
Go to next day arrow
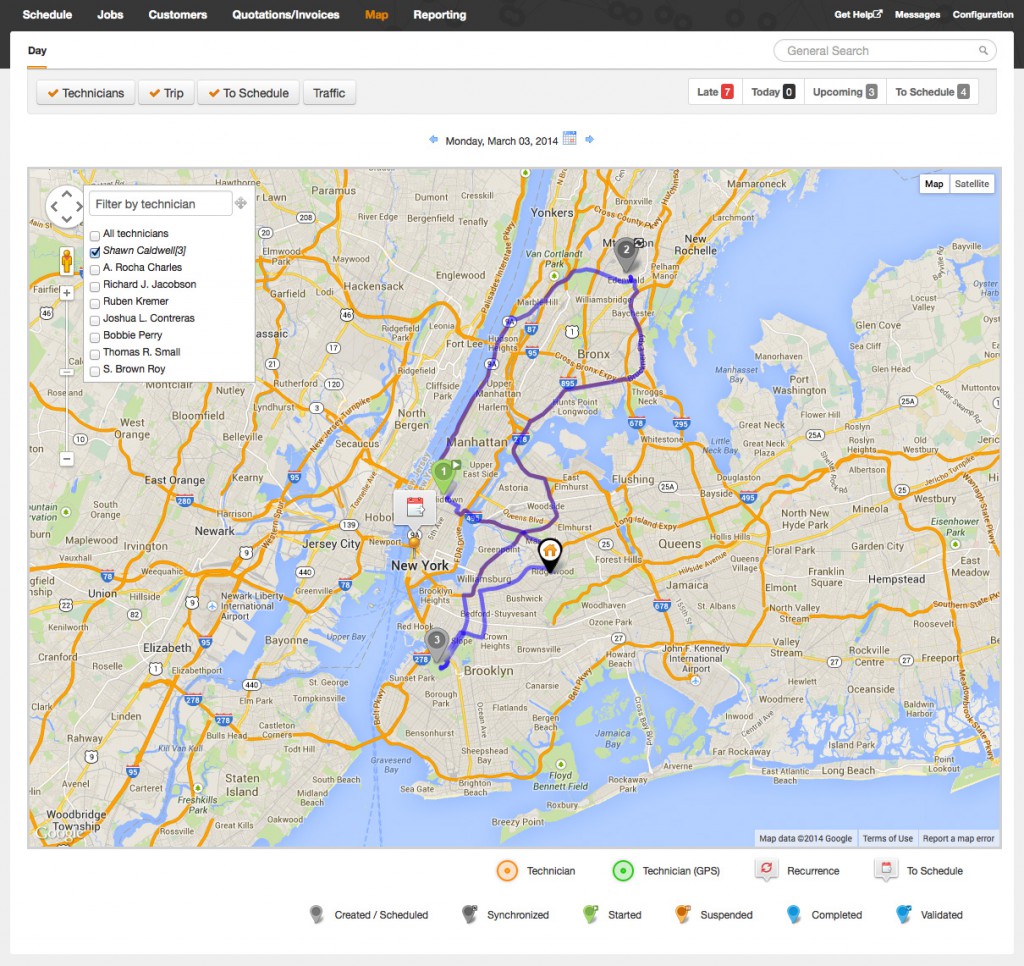[x=590, y=139]
